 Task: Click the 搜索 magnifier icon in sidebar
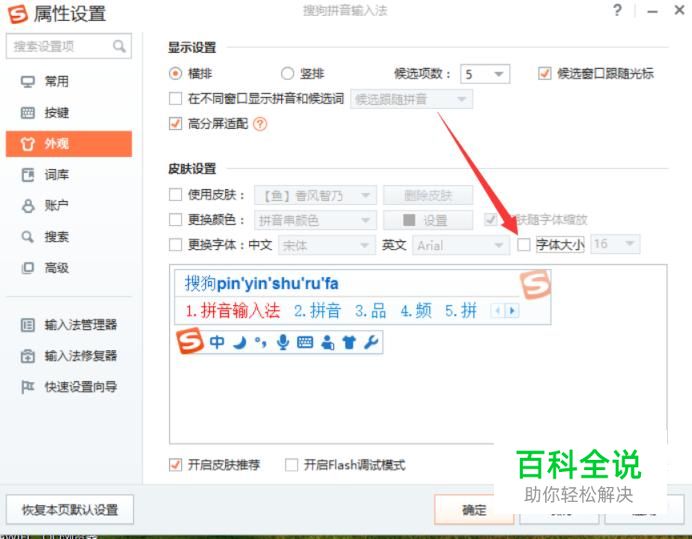click(x=27, y=237)
